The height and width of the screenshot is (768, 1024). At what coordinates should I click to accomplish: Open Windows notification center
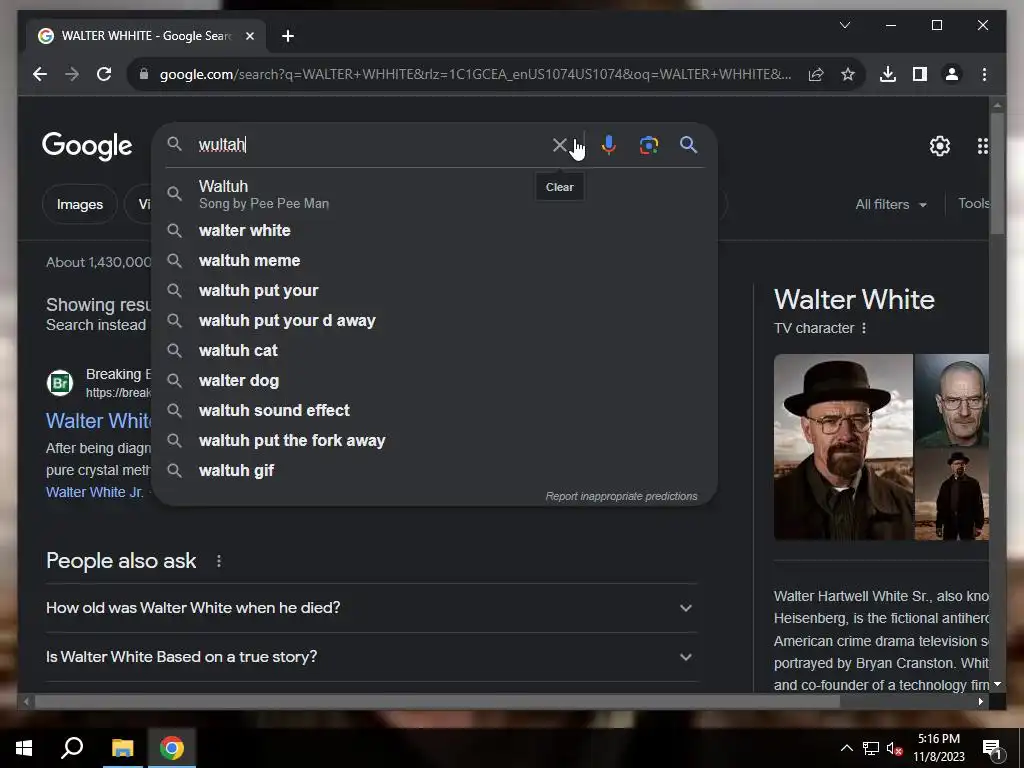pyautogui.click(x=992, y=748)
